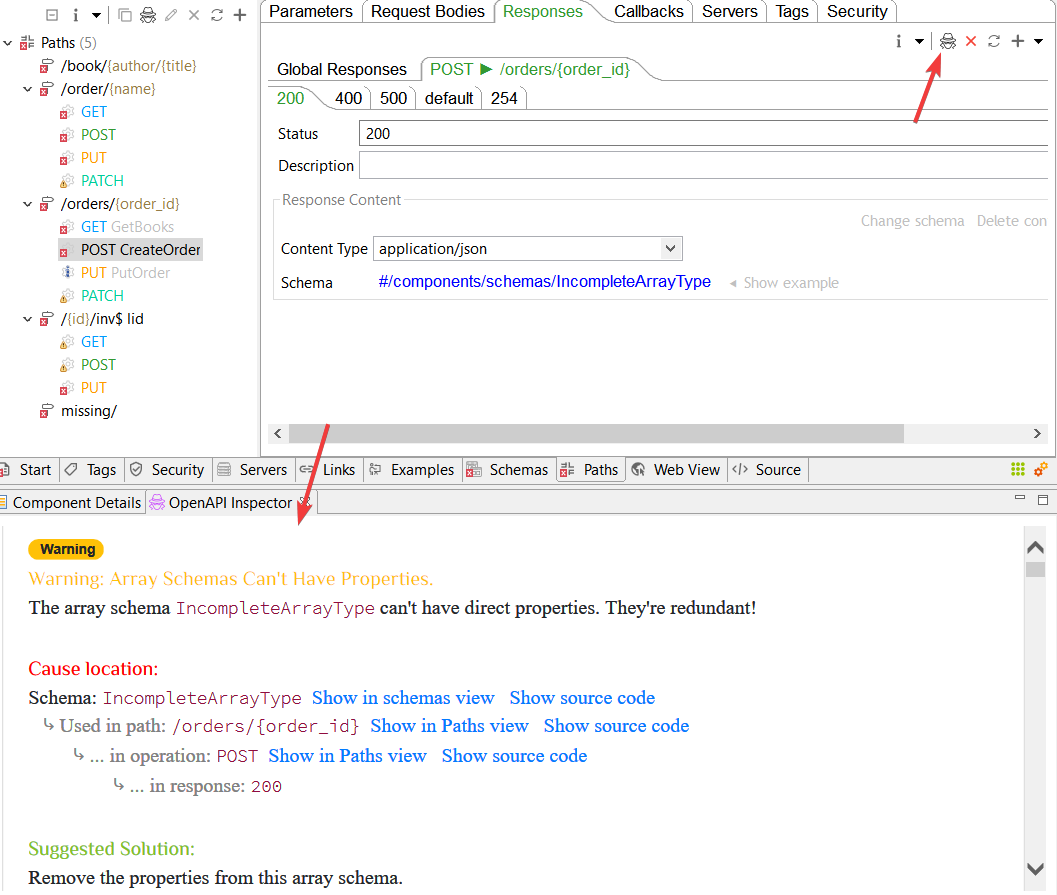Open dropdown arrow next to Responses add icon

click(x=1038, y=41)
